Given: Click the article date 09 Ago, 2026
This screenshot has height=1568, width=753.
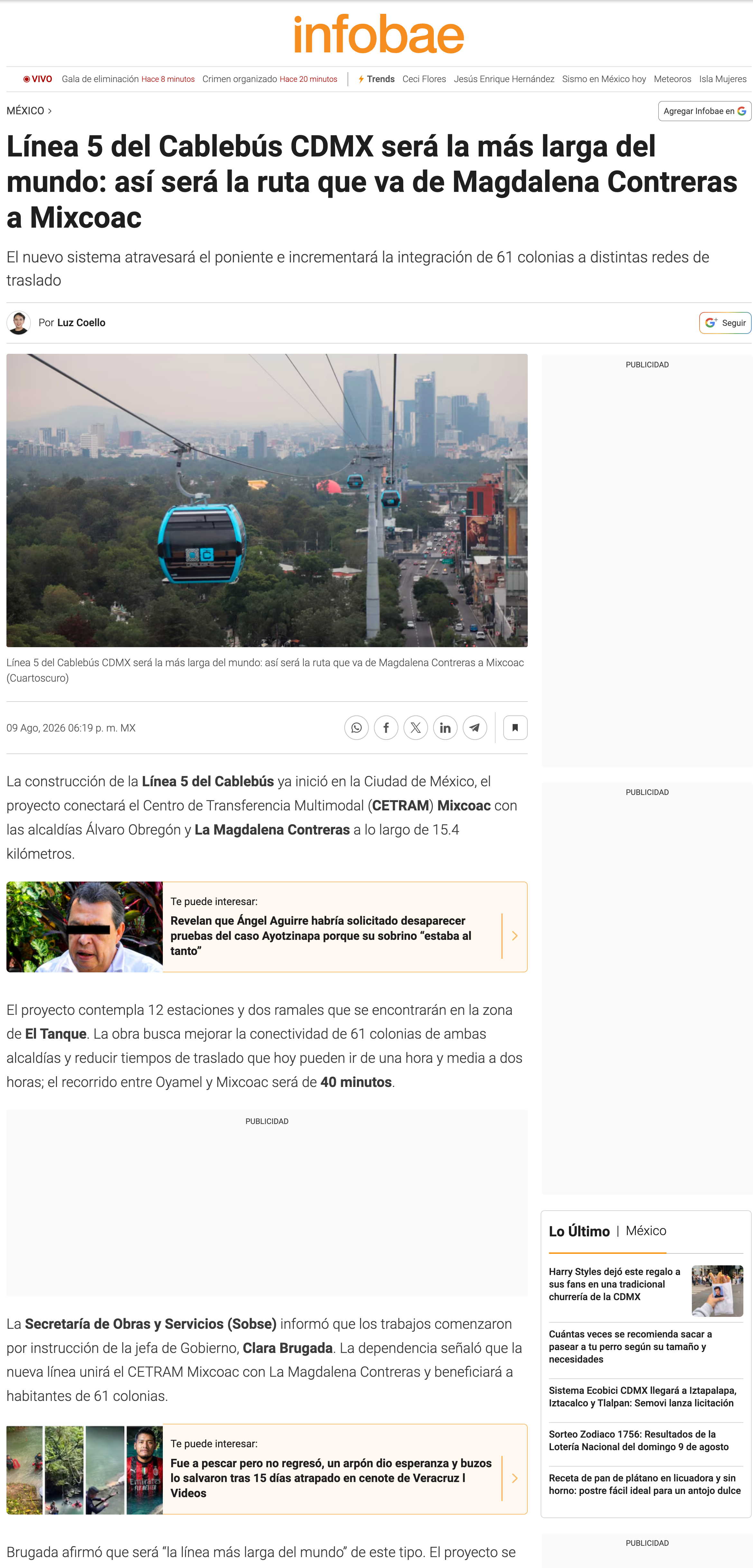Looking at the screenshot, I should (x=71, y=728).
